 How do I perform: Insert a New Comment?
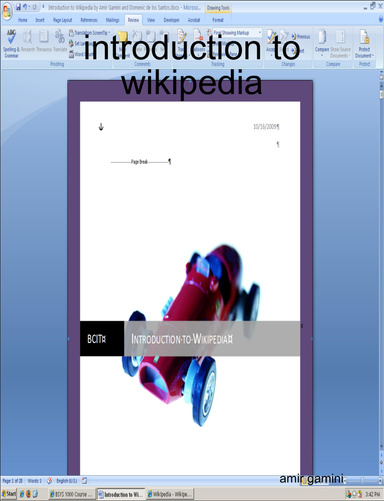coord(123,44)
